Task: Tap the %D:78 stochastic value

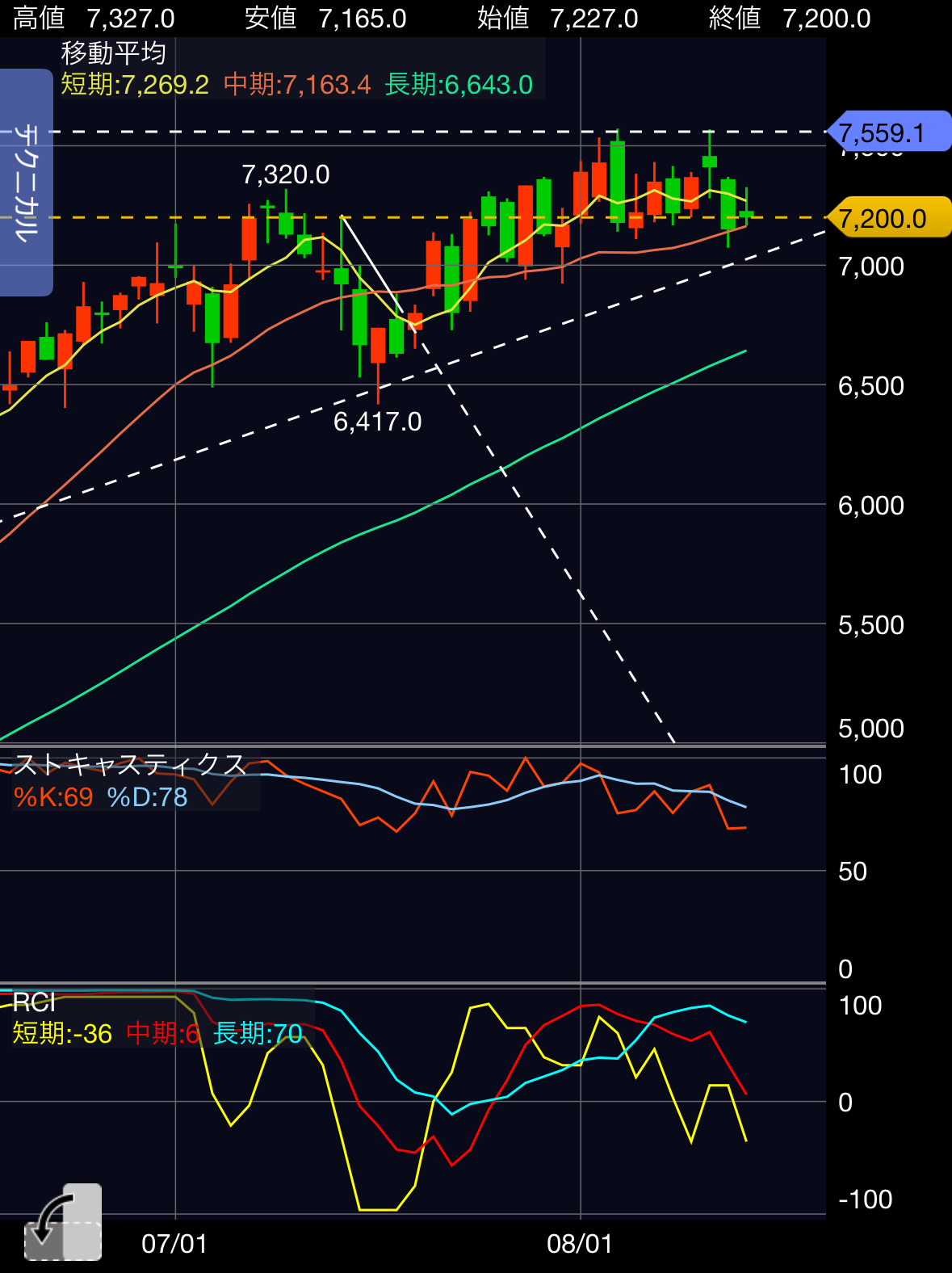Action: click(147, 797)
